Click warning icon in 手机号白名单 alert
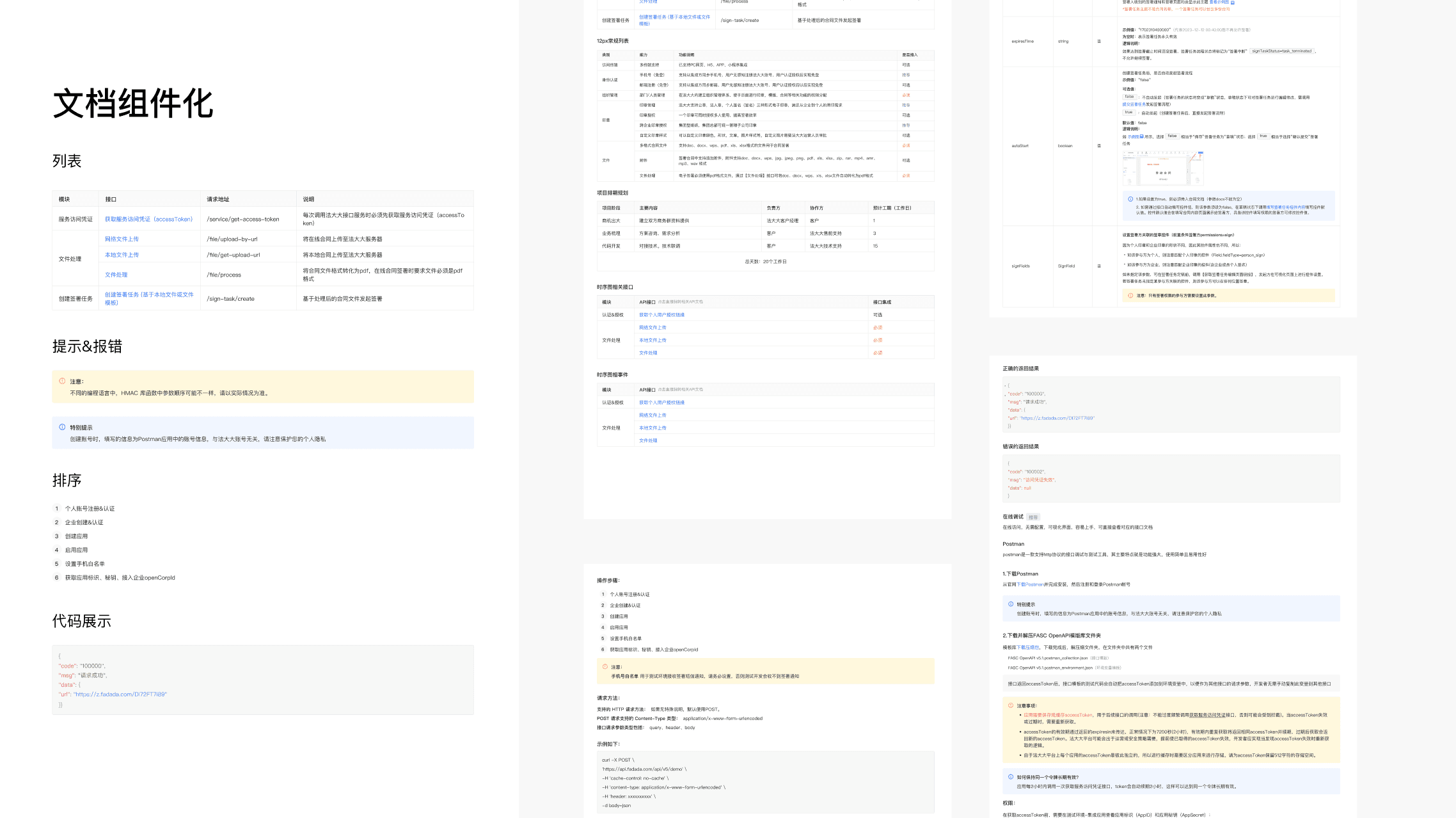The image size is (1456, 818). pyautogui.click(x=605, y=667)
